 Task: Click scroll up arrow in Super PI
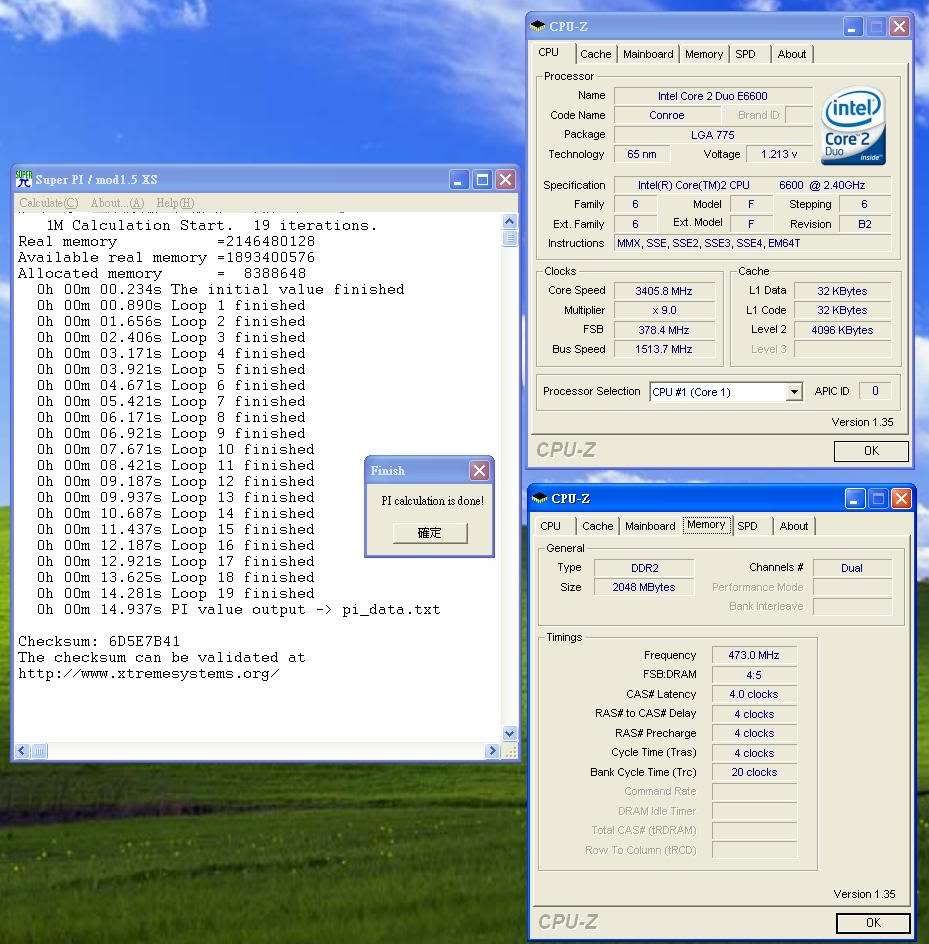509,221
